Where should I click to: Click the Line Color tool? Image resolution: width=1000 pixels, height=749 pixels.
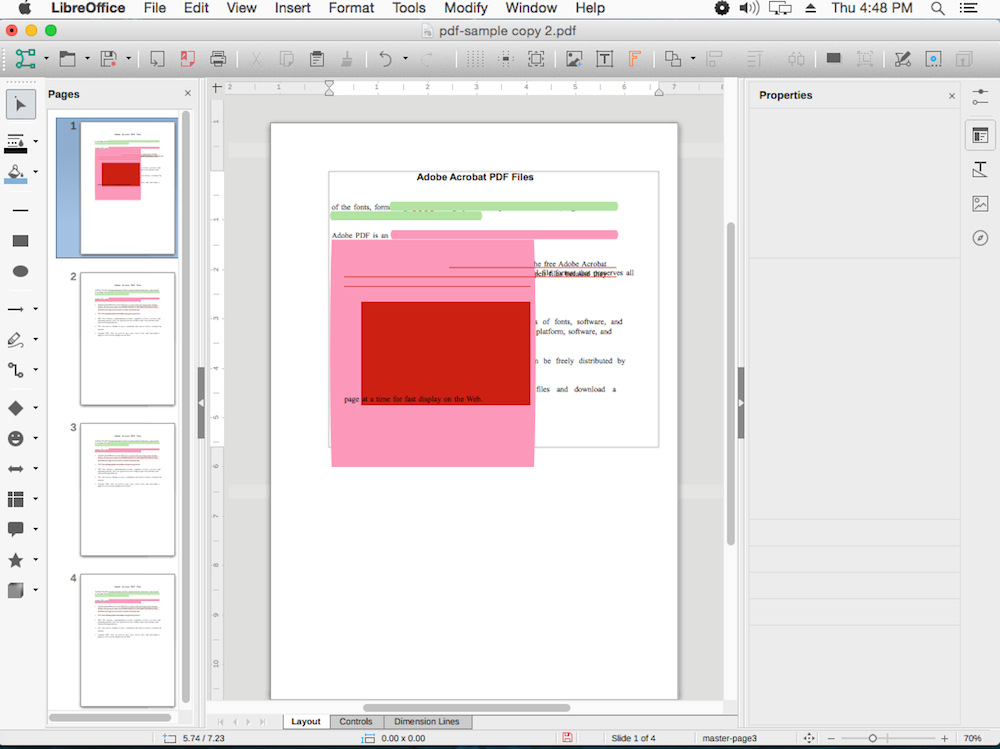tap(15, 143)
